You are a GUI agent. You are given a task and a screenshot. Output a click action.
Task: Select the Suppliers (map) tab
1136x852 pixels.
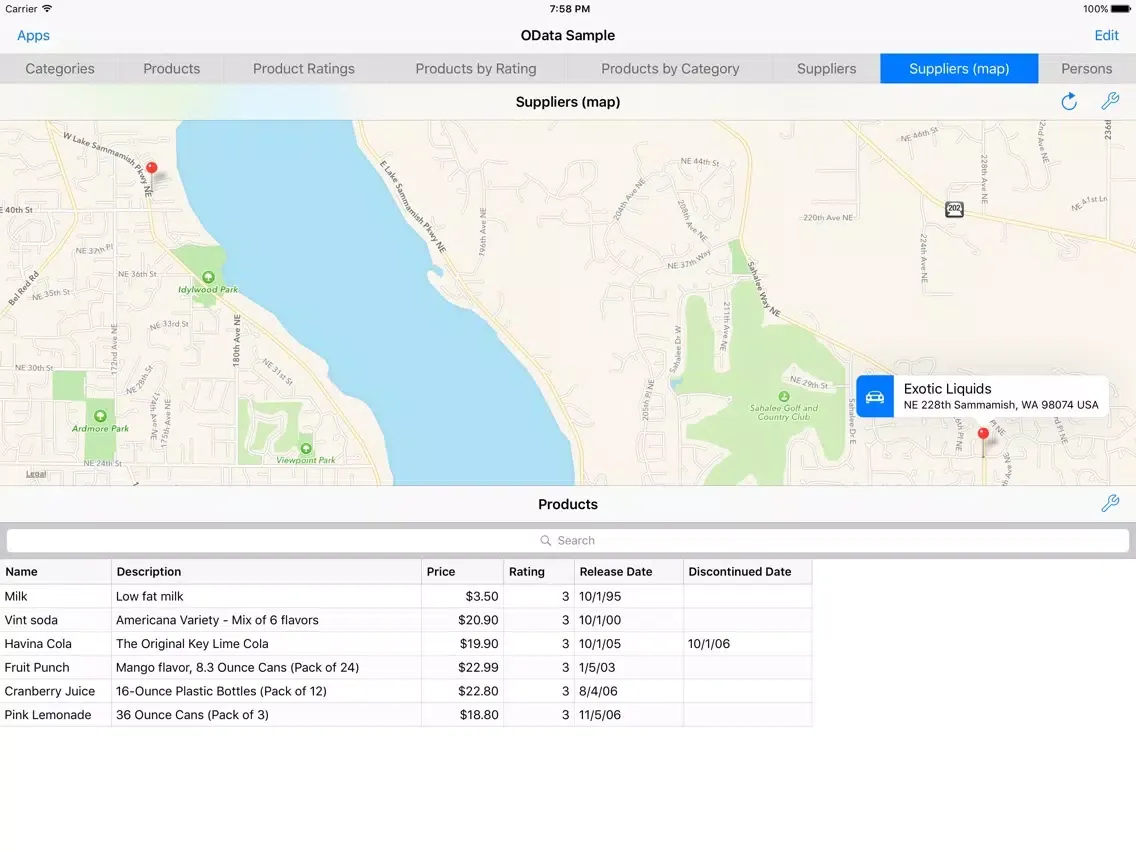pyautogui.click(x=959, y=69)
